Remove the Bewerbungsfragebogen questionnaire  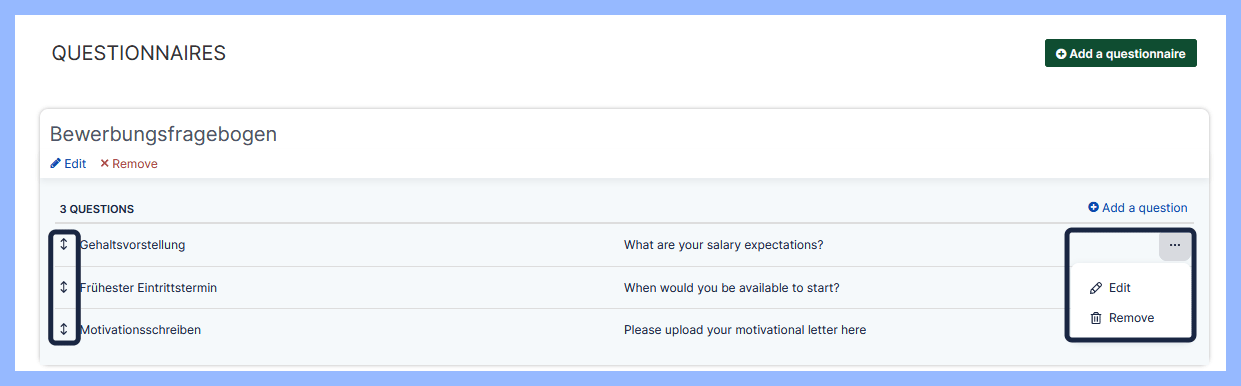129,164
